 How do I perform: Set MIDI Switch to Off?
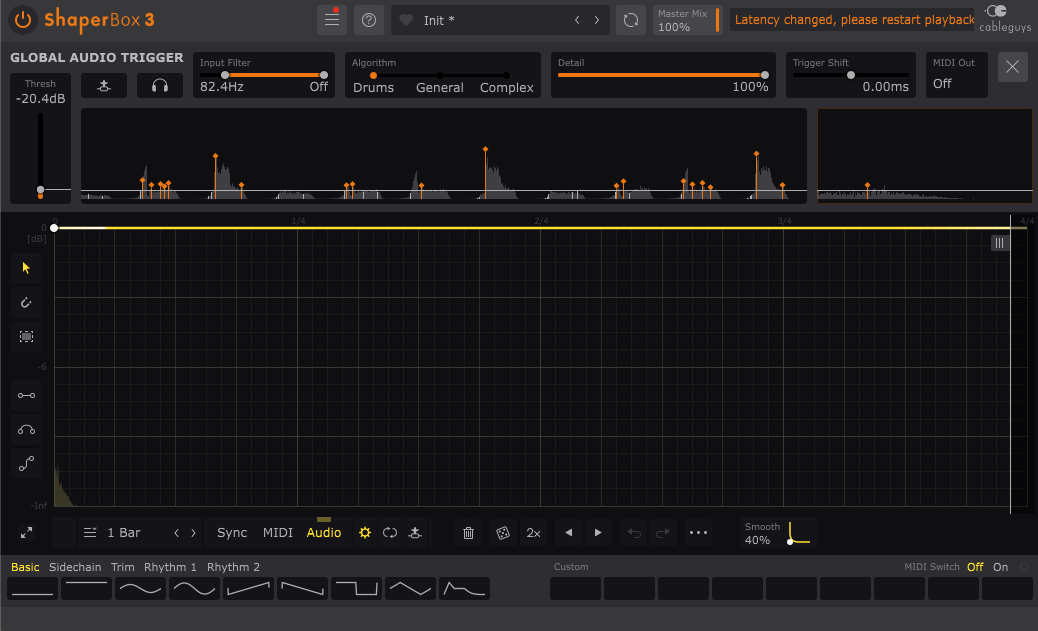coord(975,567)
